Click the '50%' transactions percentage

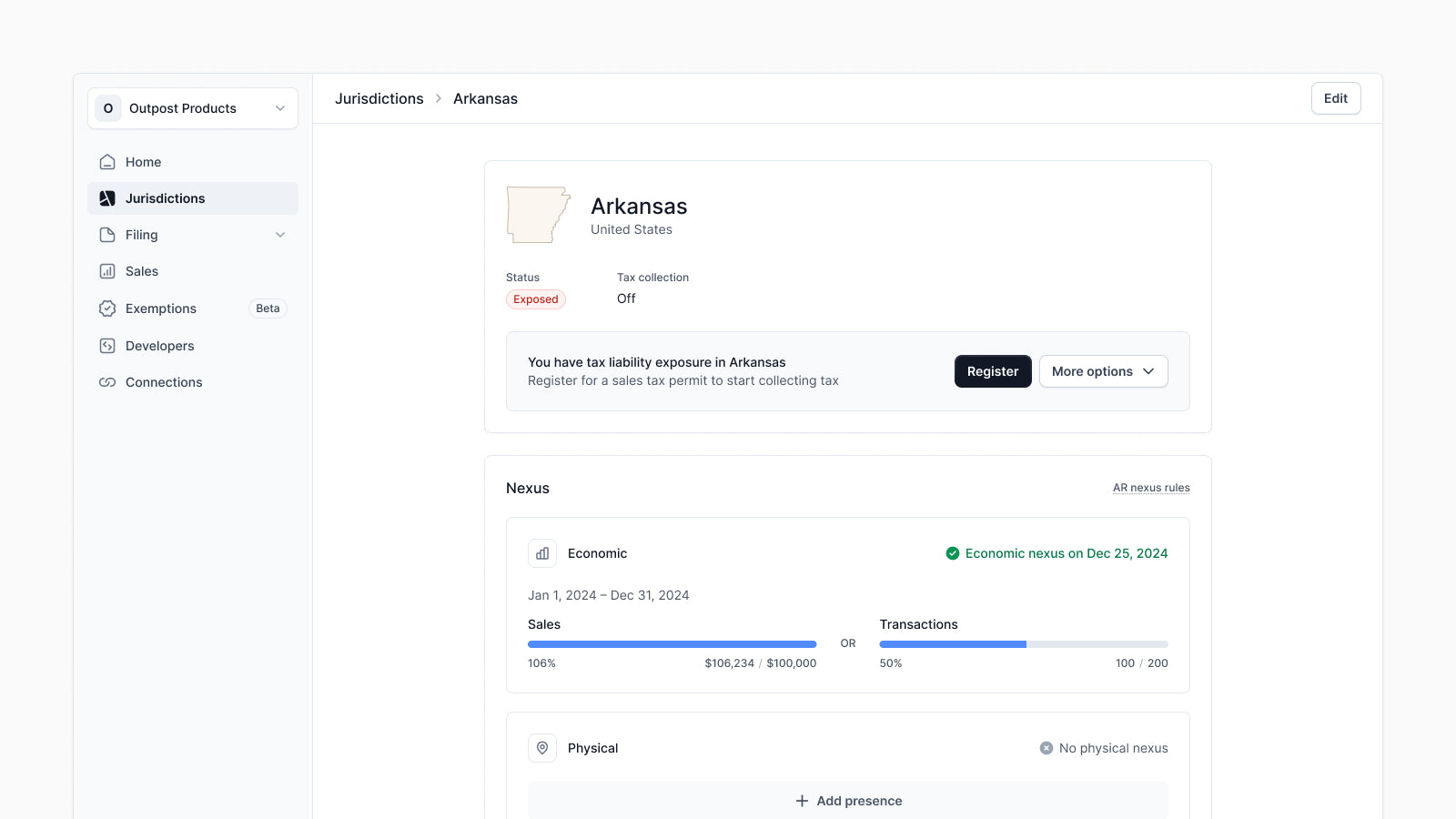click(891, 663)
